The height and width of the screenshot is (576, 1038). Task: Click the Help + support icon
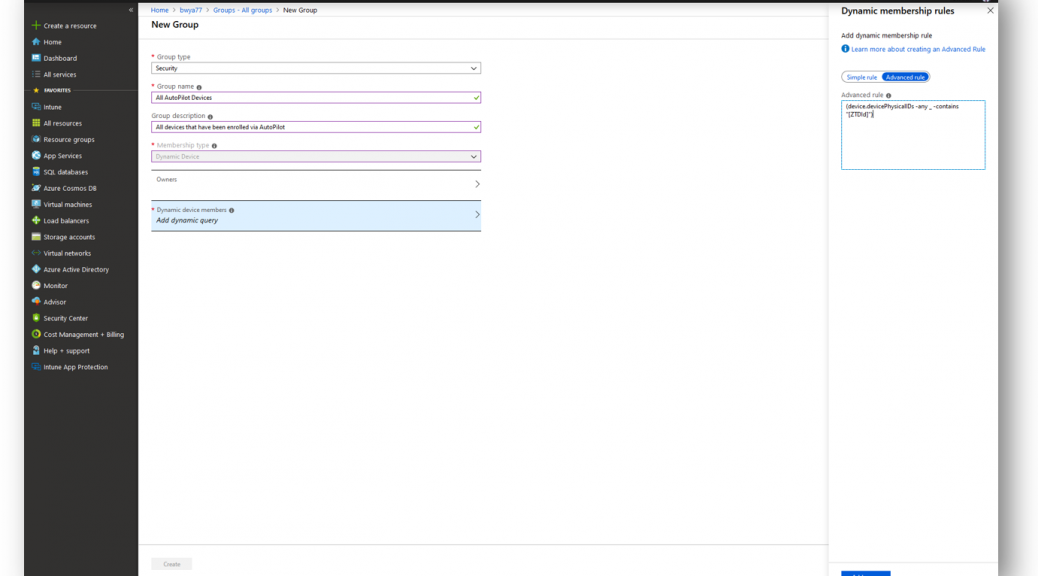coord(36,350)
